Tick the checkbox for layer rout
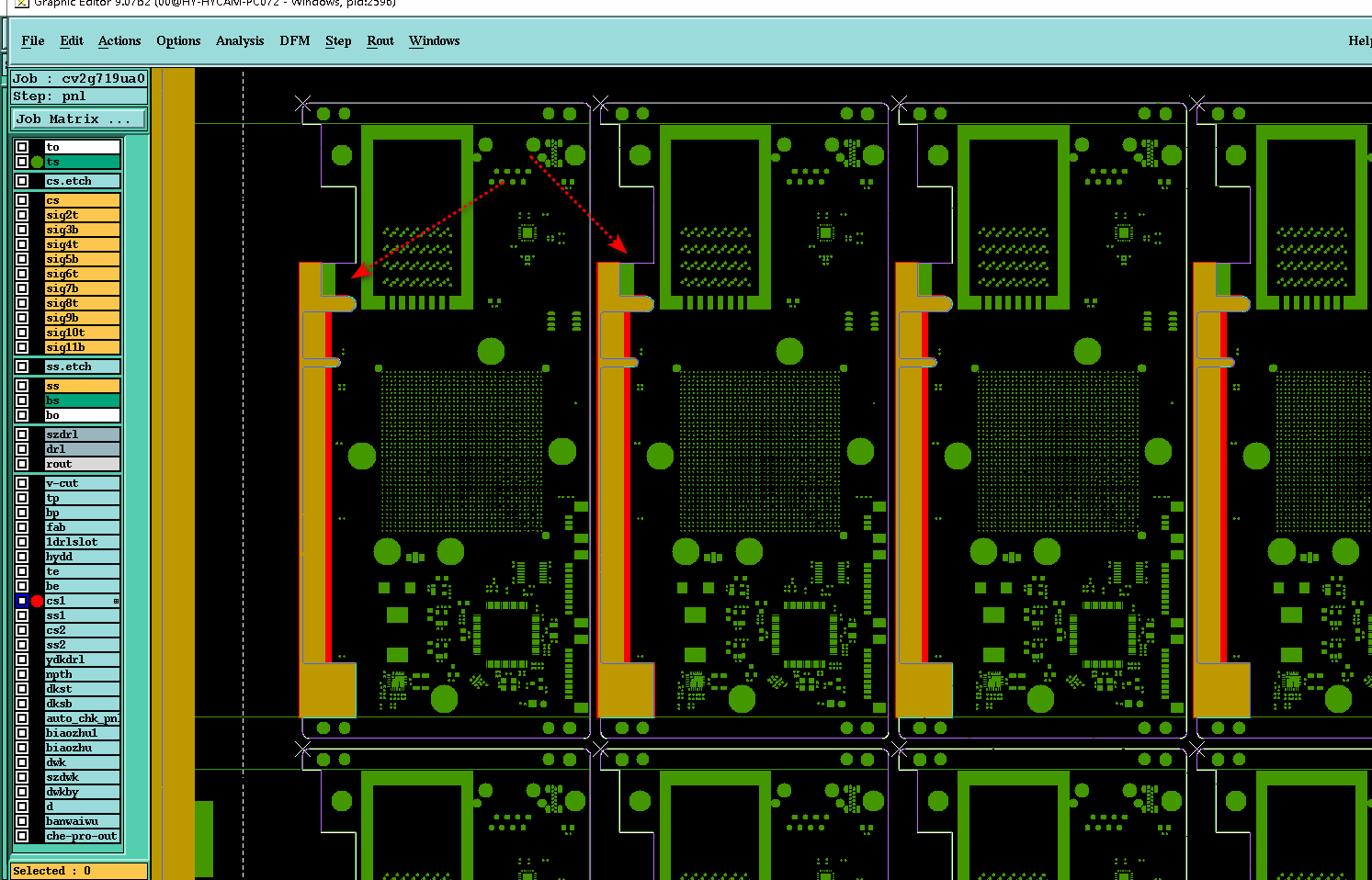The height and width of the screenshot is (880, 1372). pyautogui.click(x=22, y=464)
